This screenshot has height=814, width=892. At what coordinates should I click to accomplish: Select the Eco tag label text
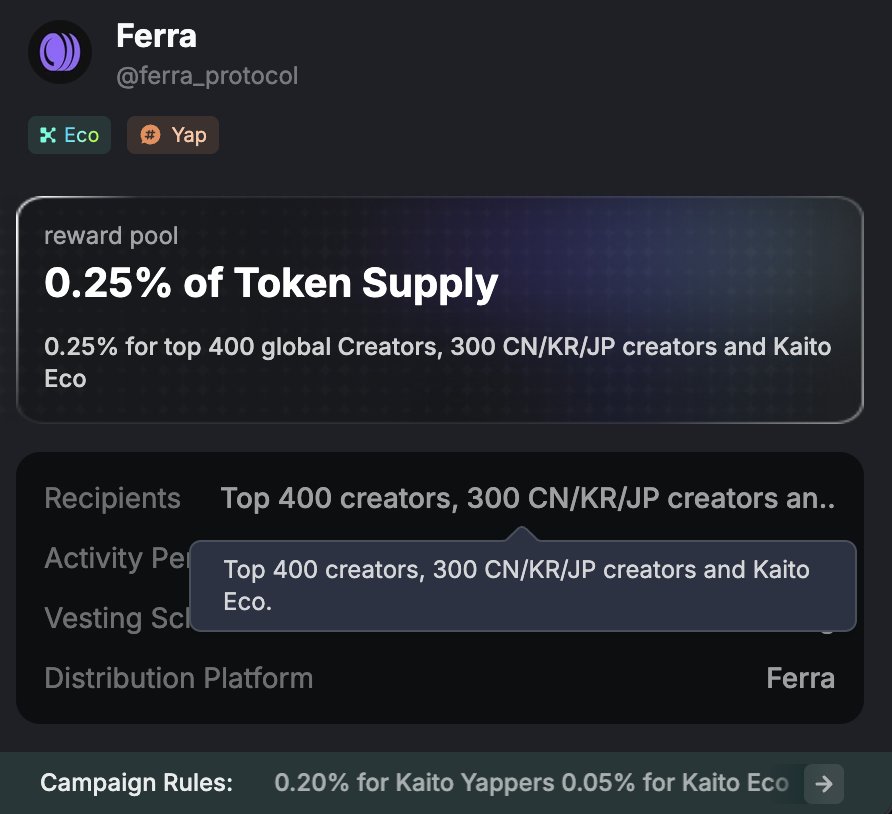(81, 135)
